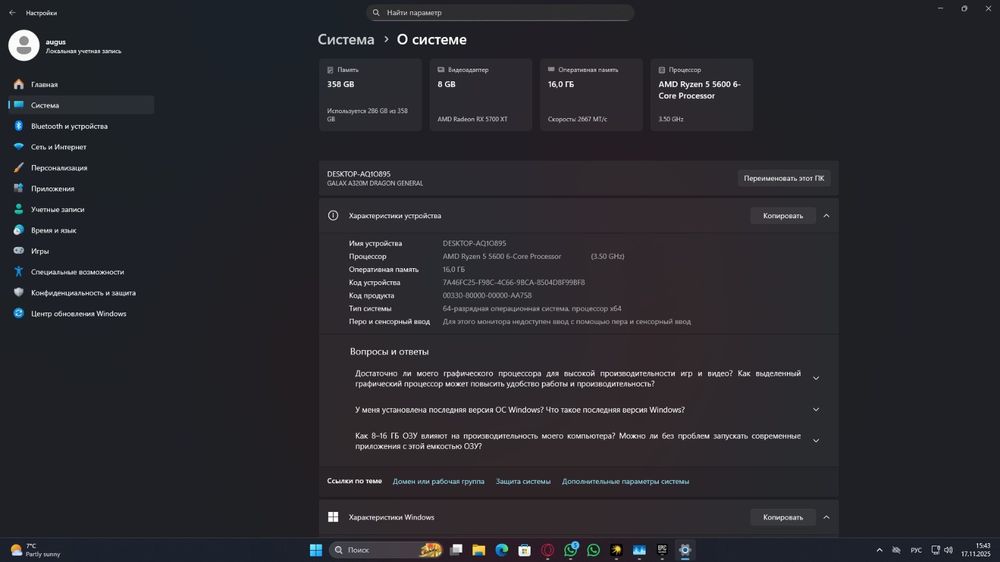Click the Специальные возможности accessibility icon
The height and width of the screenshot is (562, 1000).
click(18, 272)
